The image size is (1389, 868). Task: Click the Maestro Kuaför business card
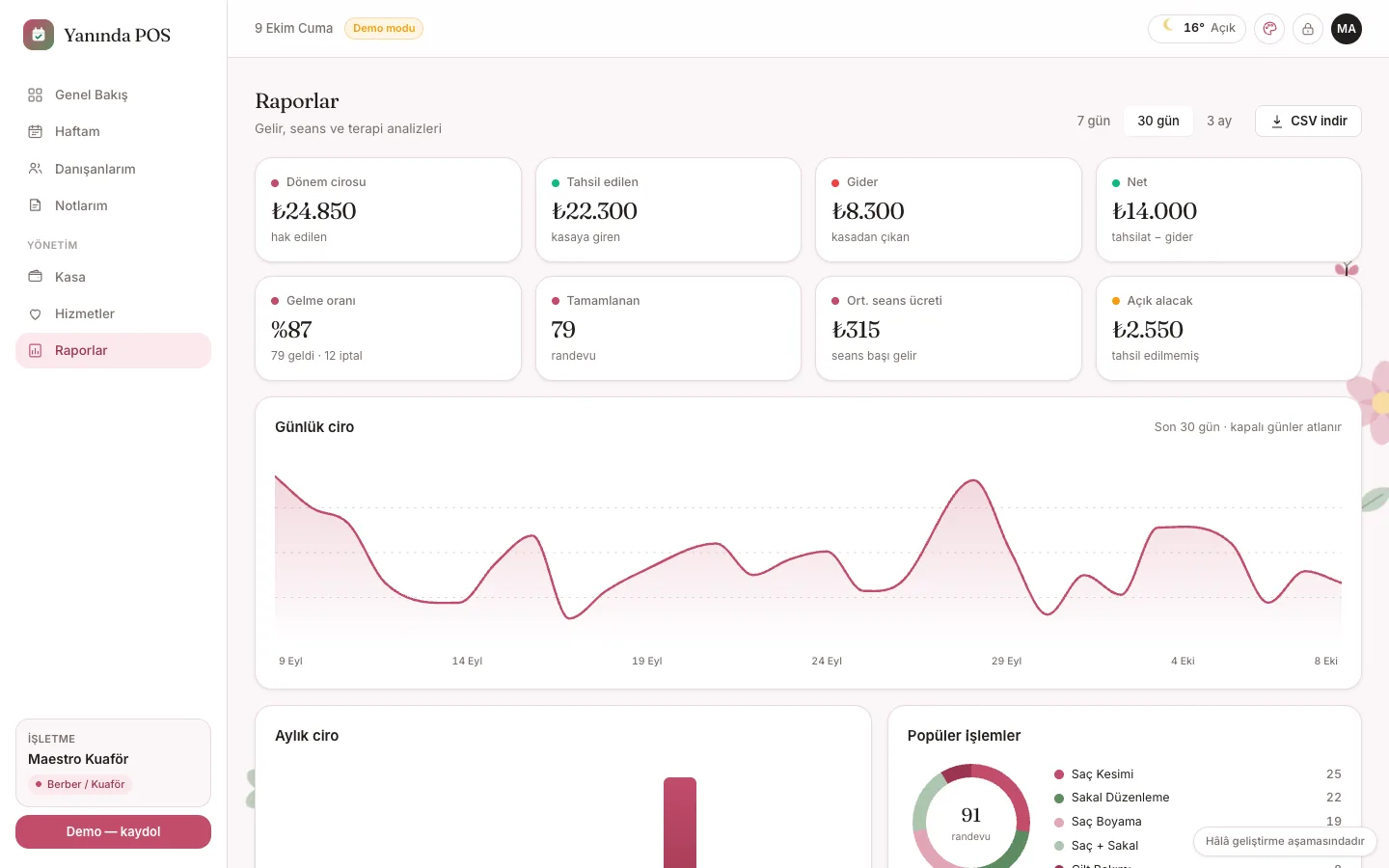pos(113,762)
